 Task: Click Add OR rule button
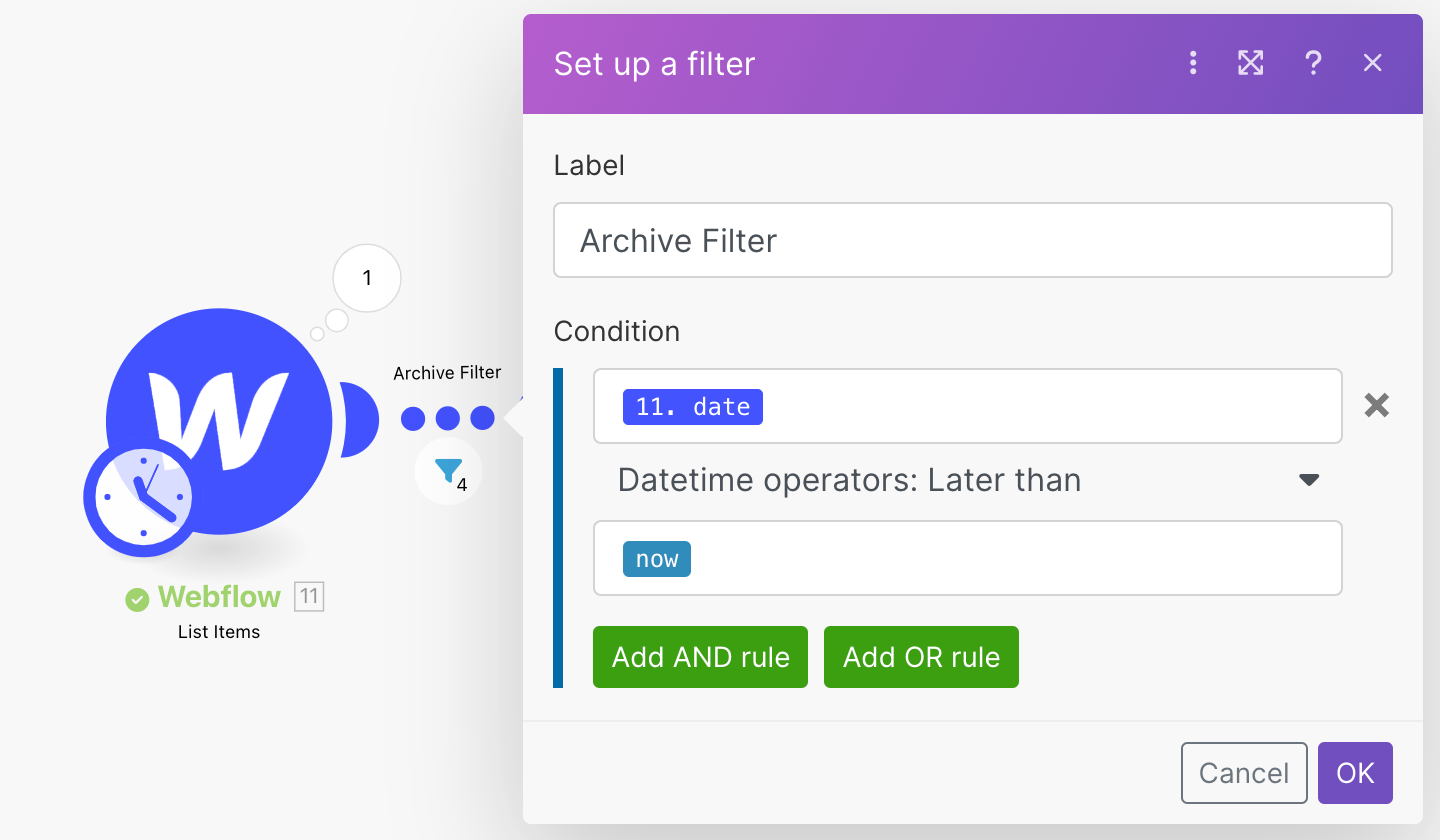pos(921,657)
